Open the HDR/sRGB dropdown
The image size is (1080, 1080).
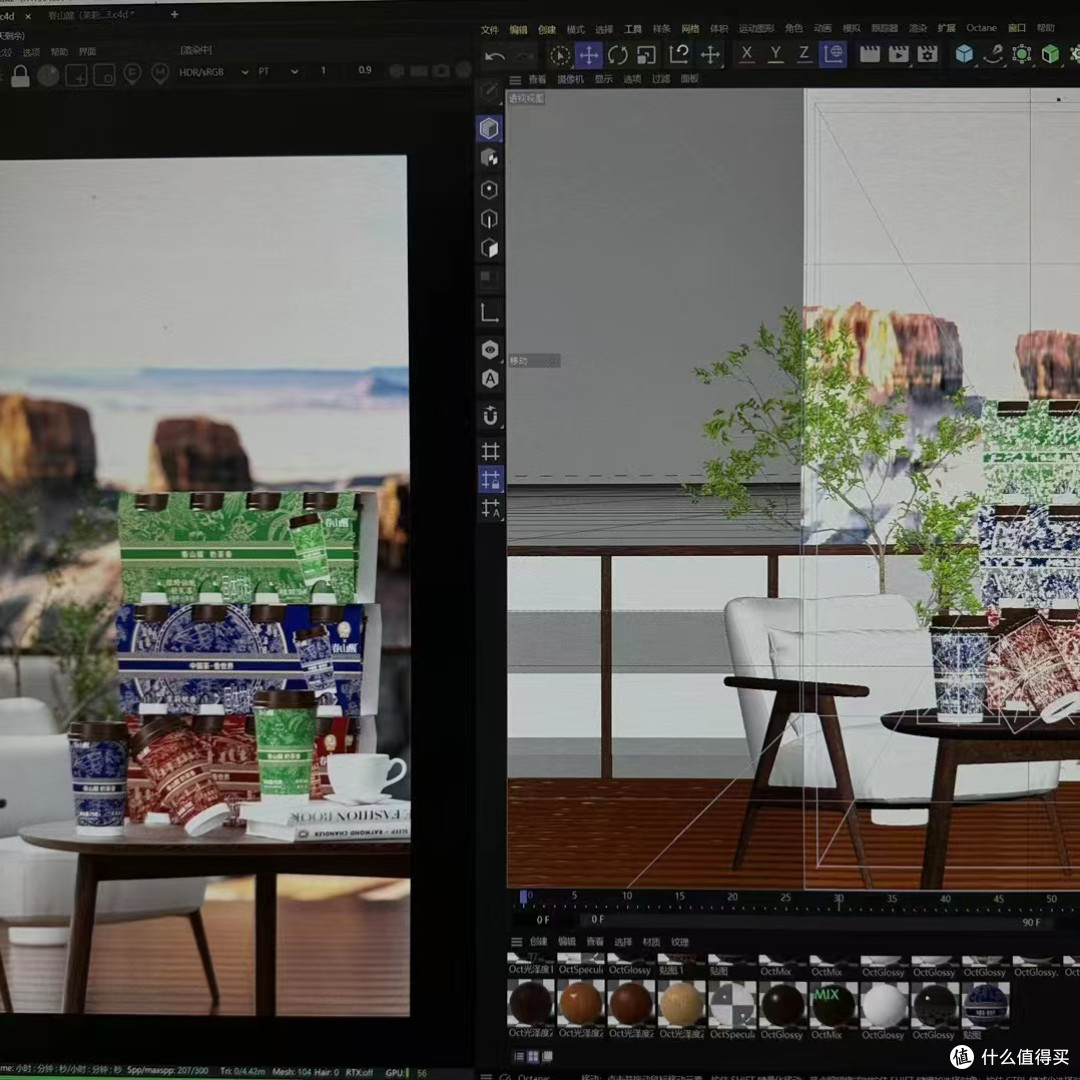click(214, 72)
